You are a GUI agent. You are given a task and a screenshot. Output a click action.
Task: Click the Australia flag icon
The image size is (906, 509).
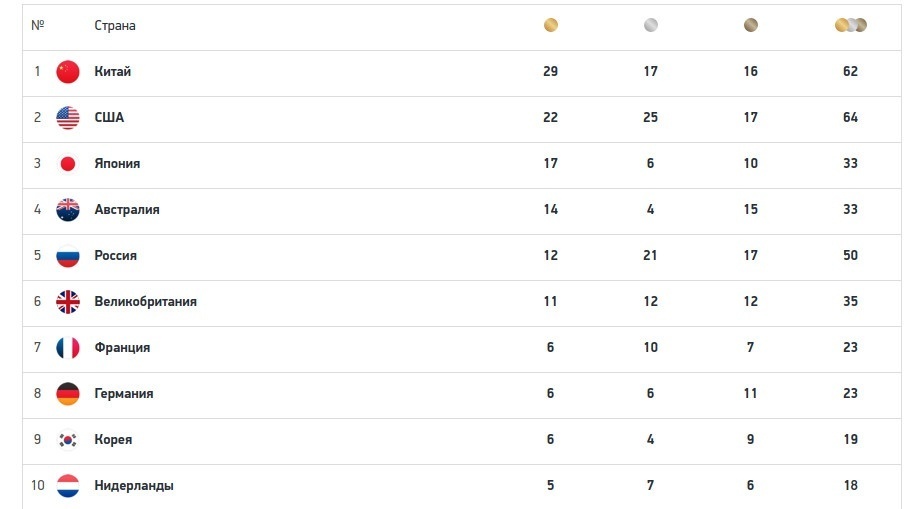click(68, 210)
